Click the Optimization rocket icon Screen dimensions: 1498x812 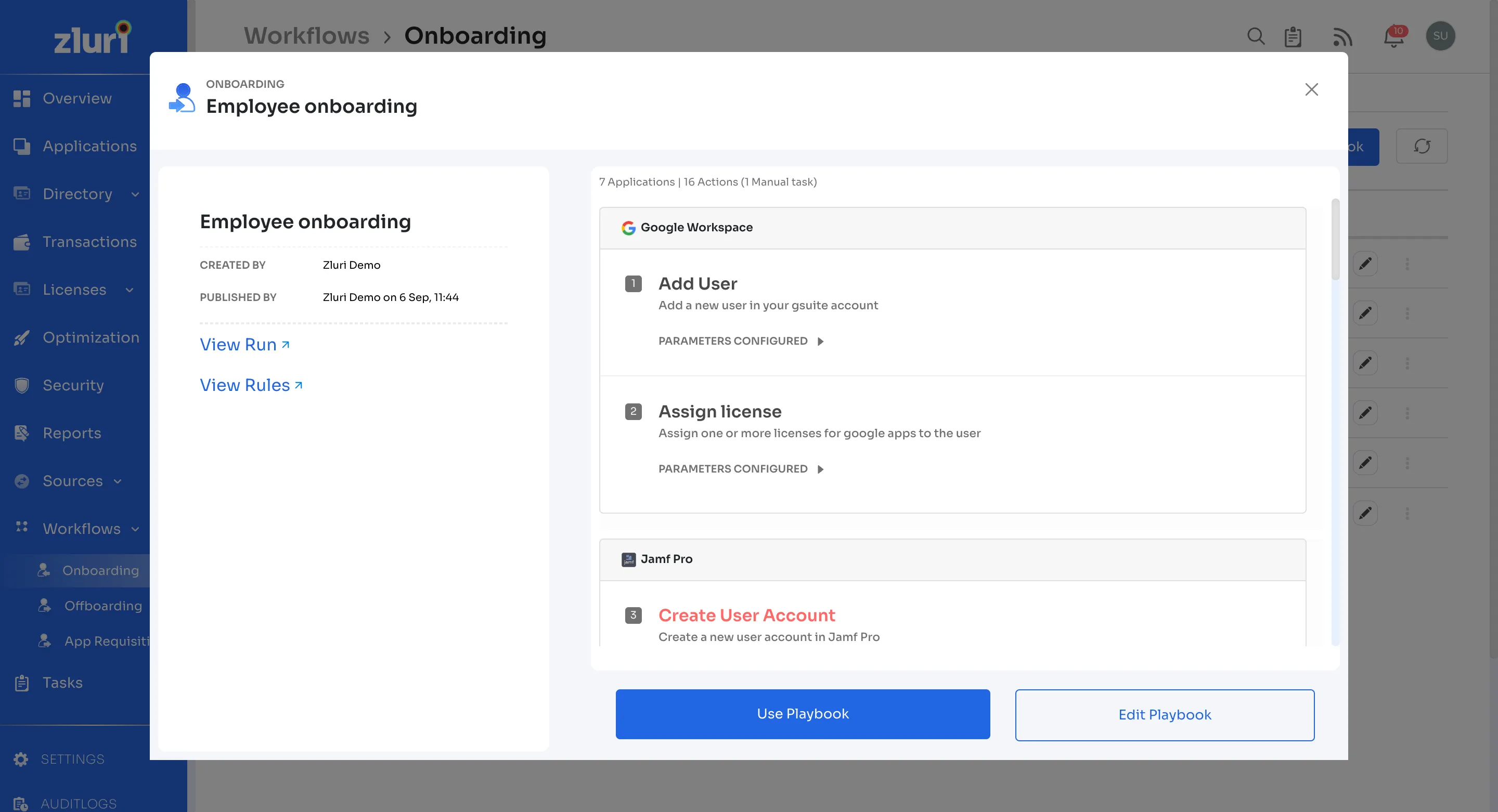[x=21, y=337]
